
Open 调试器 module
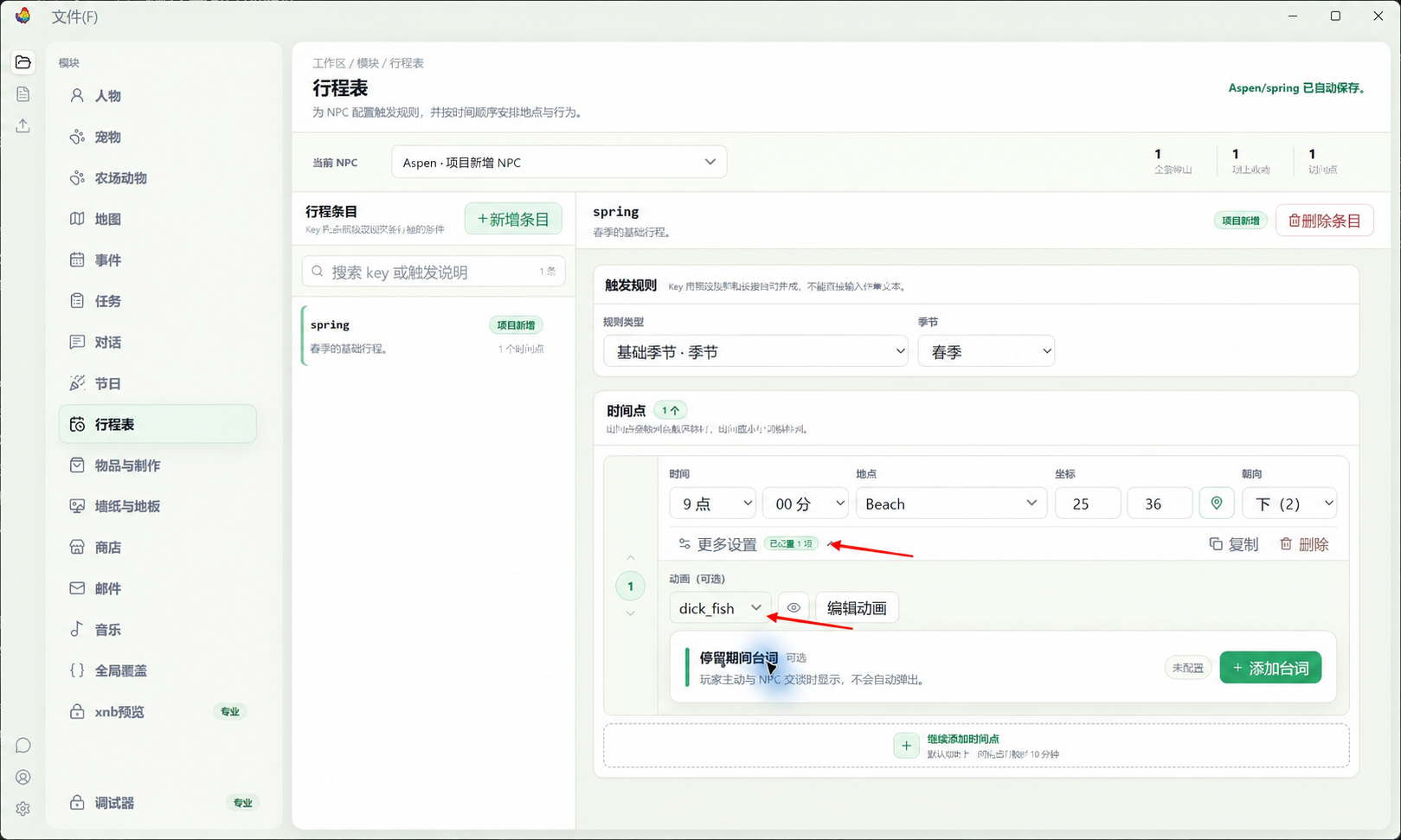[157, 803]
